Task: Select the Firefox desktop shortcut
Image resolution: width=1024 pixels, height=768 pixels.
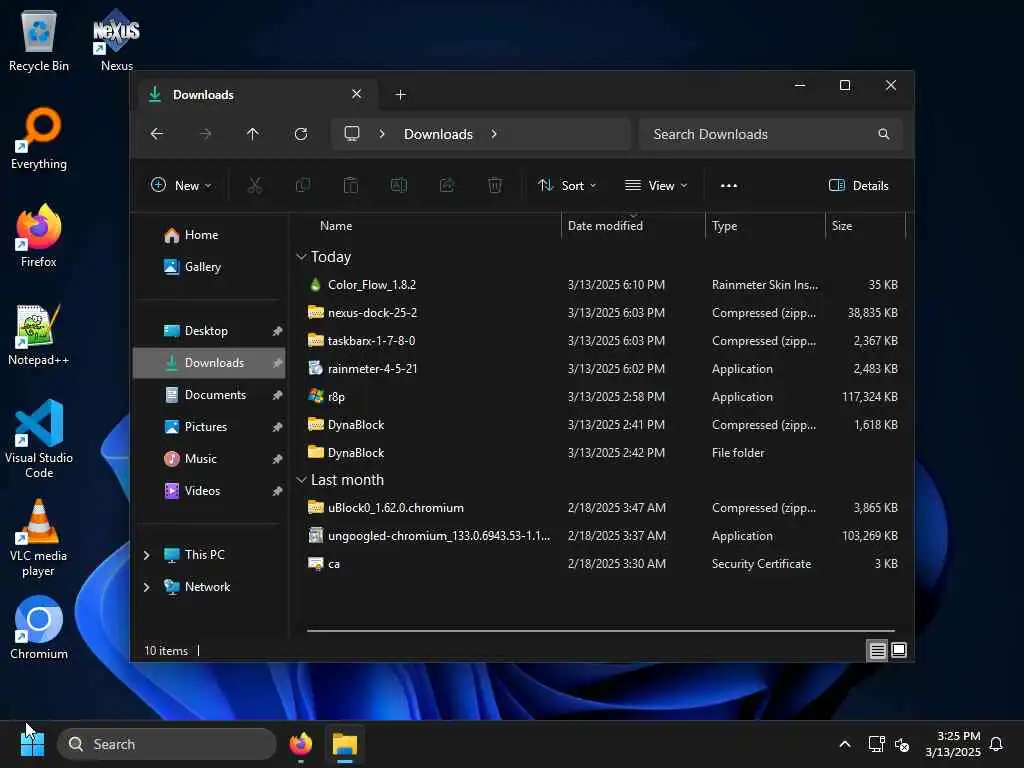Action: [x=39, y=236]
